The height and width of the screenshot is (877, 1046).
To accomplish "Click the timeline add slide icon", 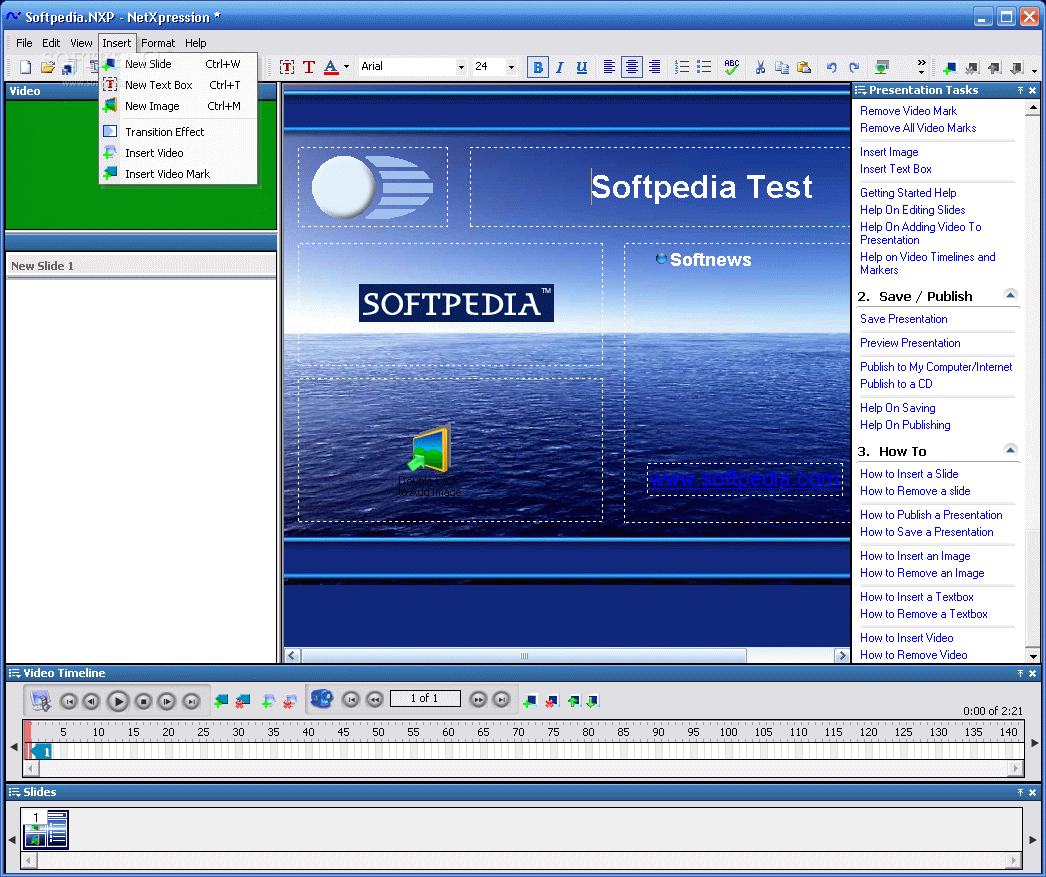I will [530, 701].
